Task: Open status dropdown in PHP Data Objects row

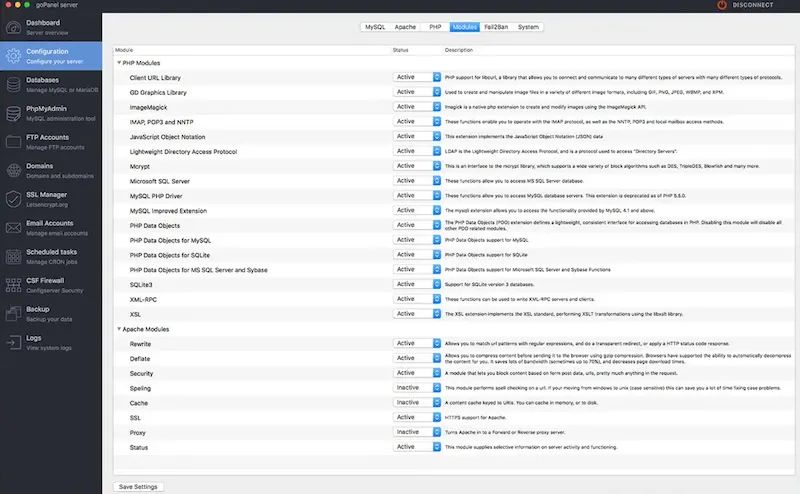Action: pyautogui.click(x=417, y=225)
